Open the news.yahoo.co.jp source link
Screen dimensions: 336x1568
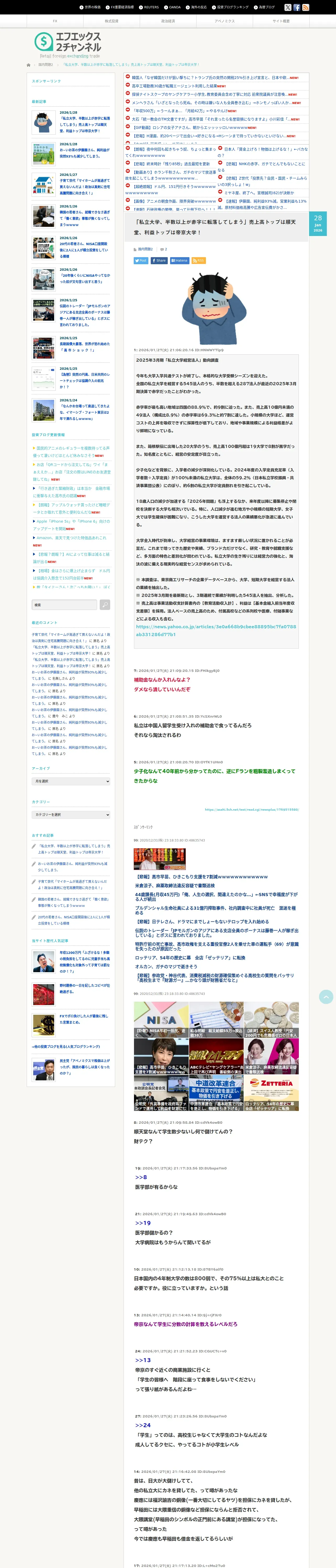216,630
